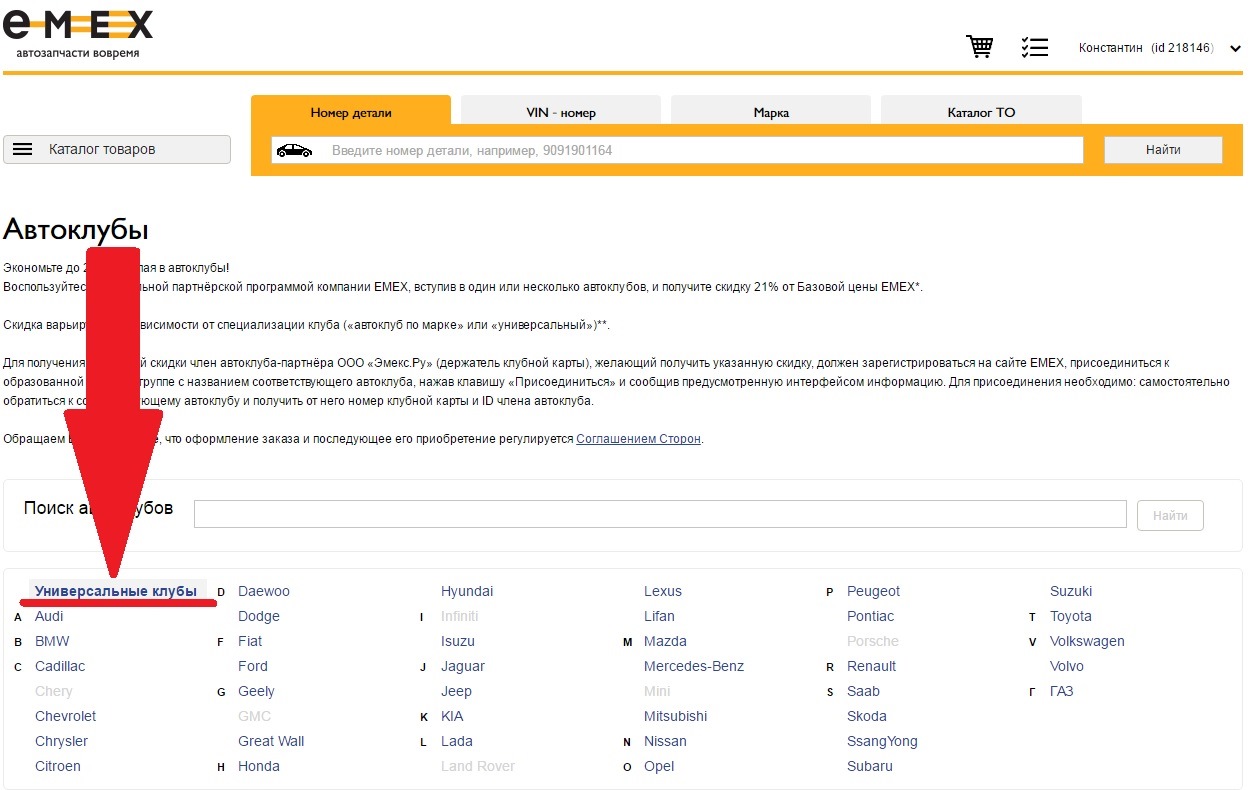Select the Great Wall club
Image resolution: width=1259 pixels, height=790 pixels.
click(x=271, y=741)
